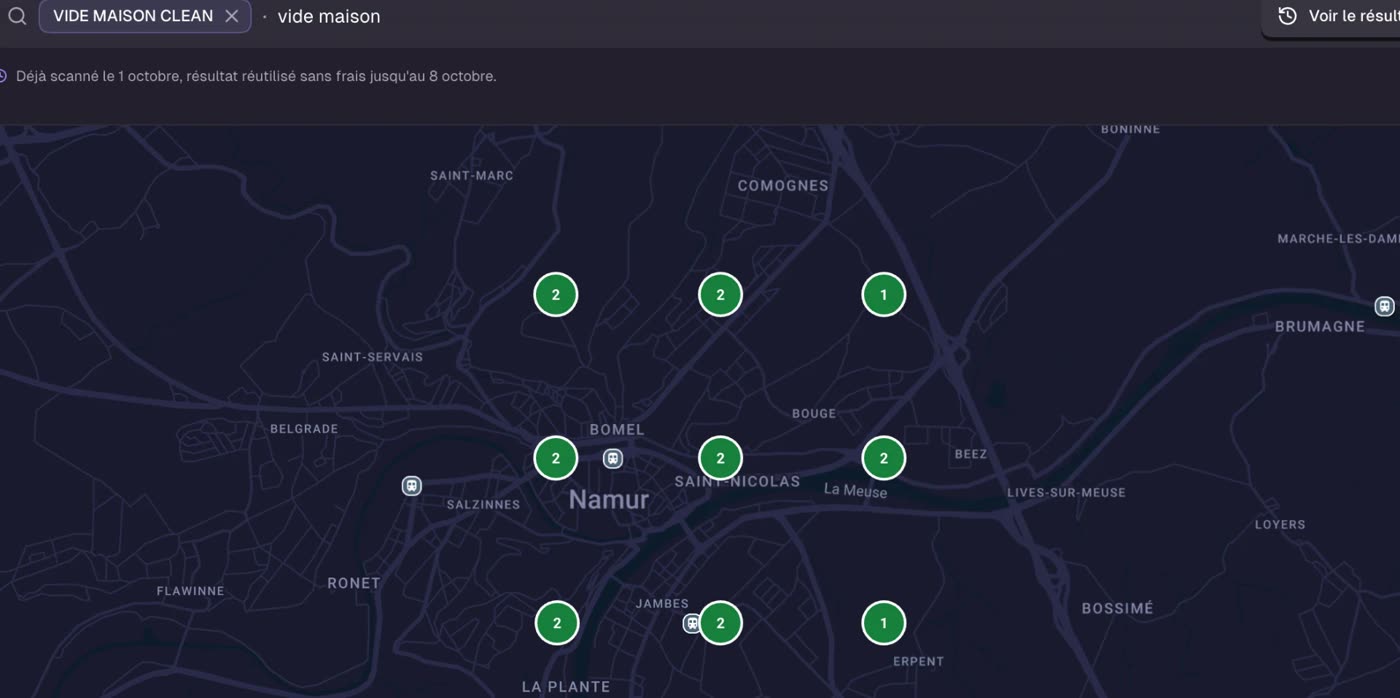Click the FLAWINNE map label
The height and width of the screenshot is (698, 1400).
click(190, 591)
